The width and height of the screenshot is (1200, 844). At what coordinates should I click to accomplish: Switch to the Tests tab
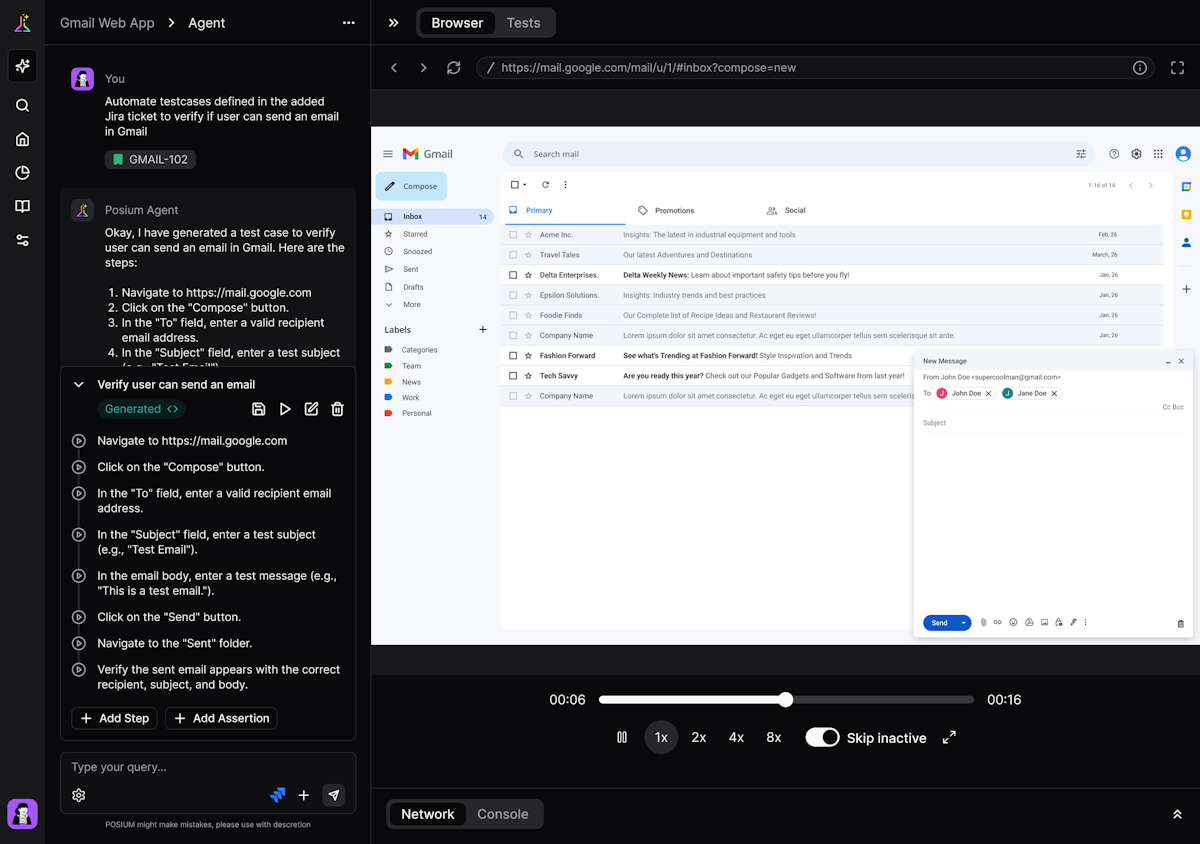point(523,23)
